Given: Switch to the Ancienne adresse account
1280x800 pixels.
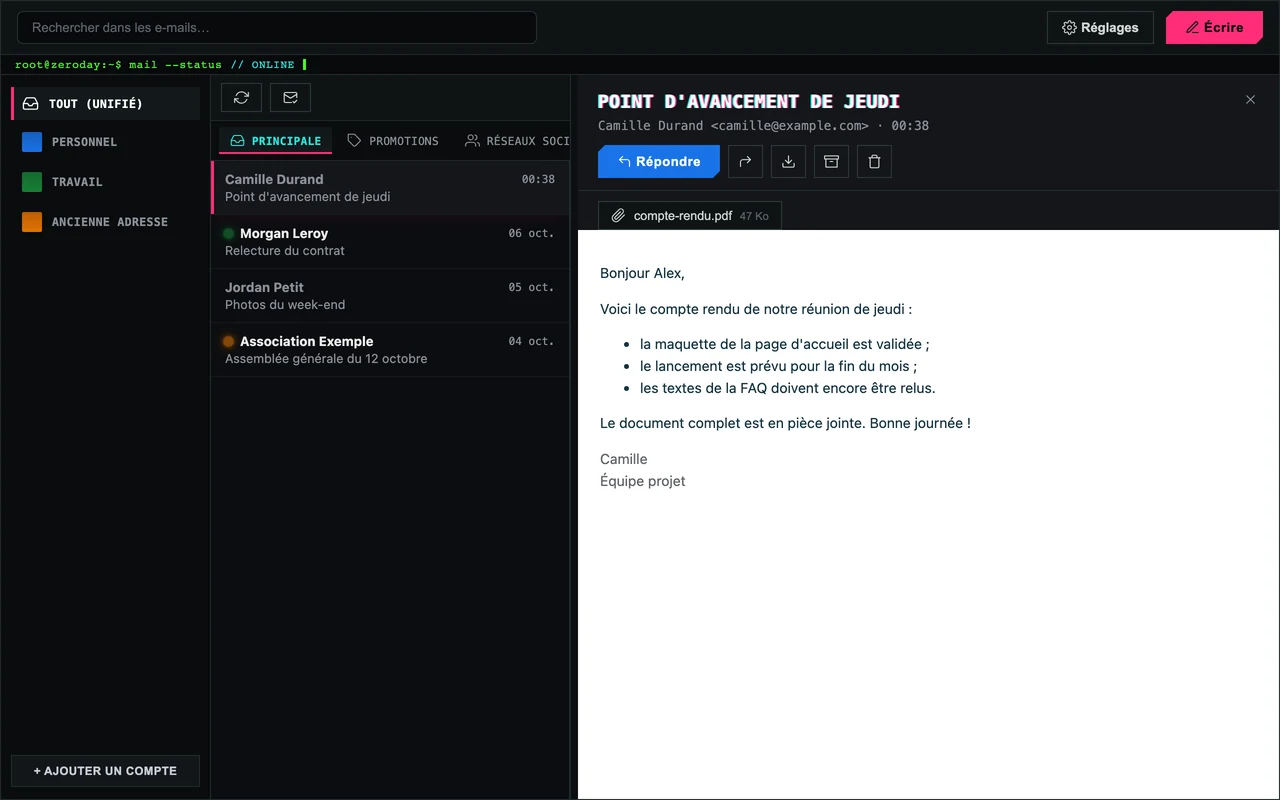Looking at the screenshot, I should click(105, 222).
